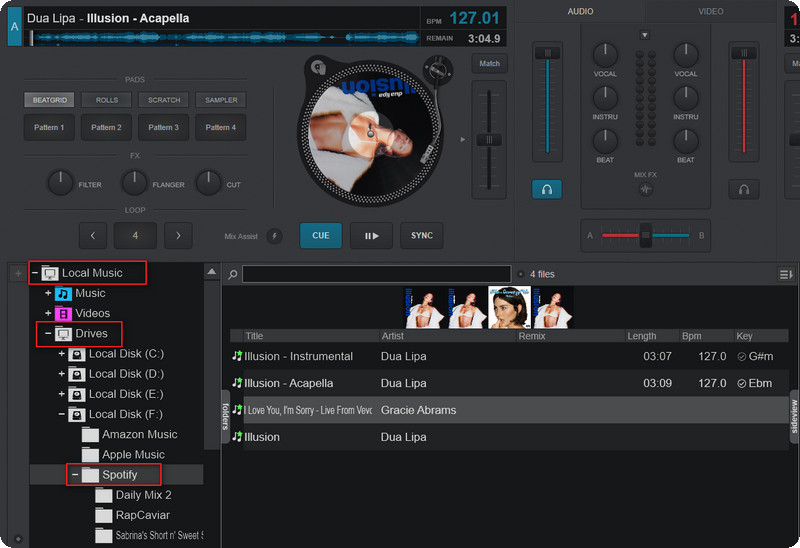Screen dimensions: 800x548
Task: Click the crossfader between A and B
Action: click(x=645, y=235)
